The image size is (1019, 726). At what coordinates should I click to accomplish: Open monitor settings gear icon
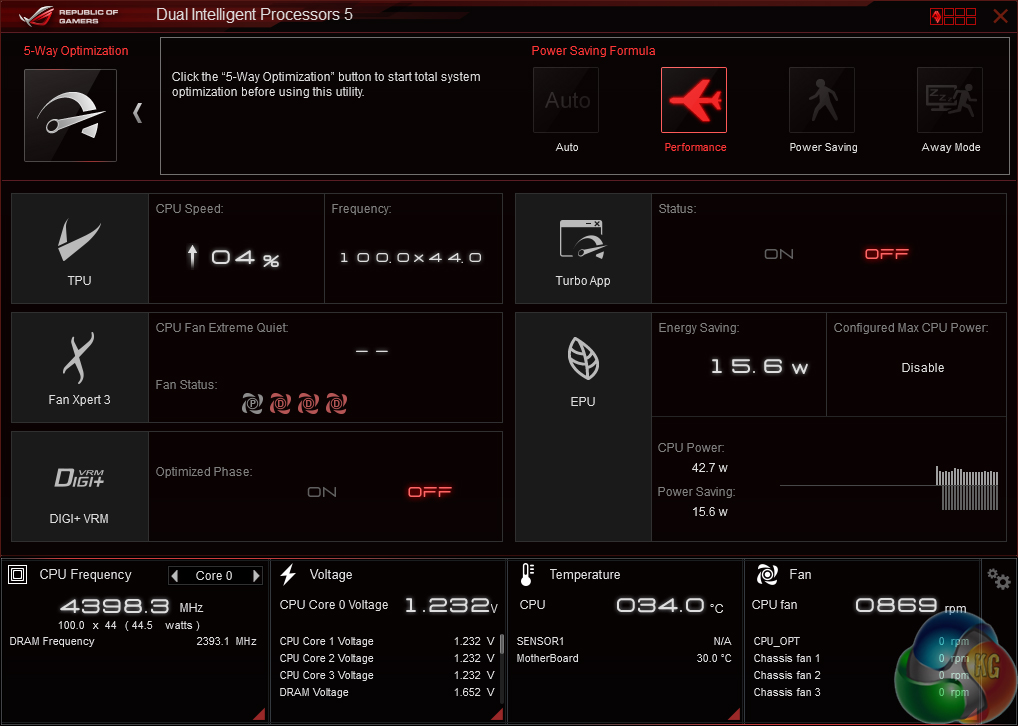pos(998,578)
